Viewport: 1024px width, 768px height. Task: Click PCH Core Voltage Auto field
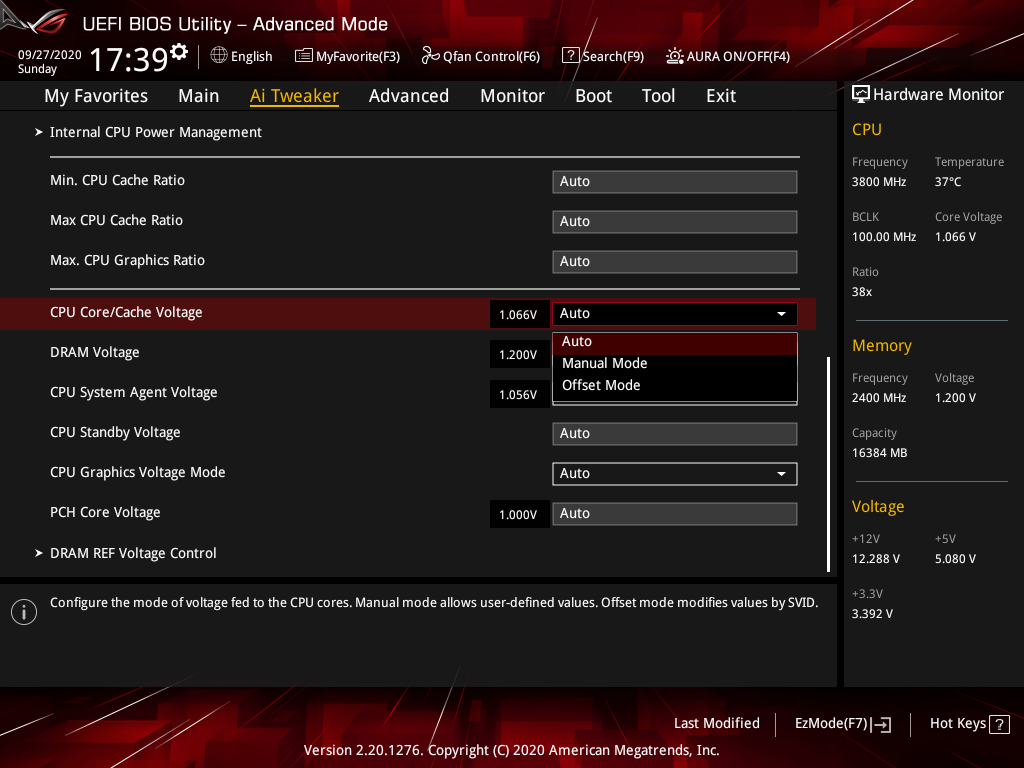[675, 513]
